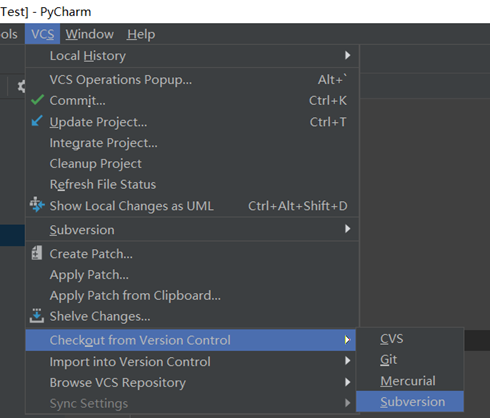Expand Import into Version Control arrow
This screenshot has width=490, height=418.
(348, 361)
